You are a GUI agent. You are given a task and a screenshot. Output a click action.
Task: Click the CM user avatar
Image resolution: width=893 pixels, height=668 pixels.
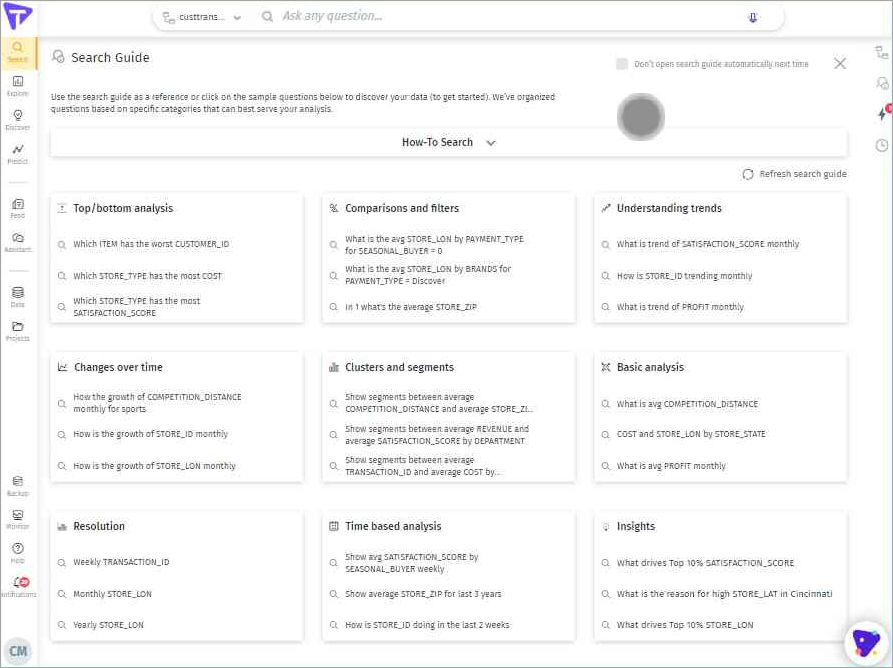point(18,651)
